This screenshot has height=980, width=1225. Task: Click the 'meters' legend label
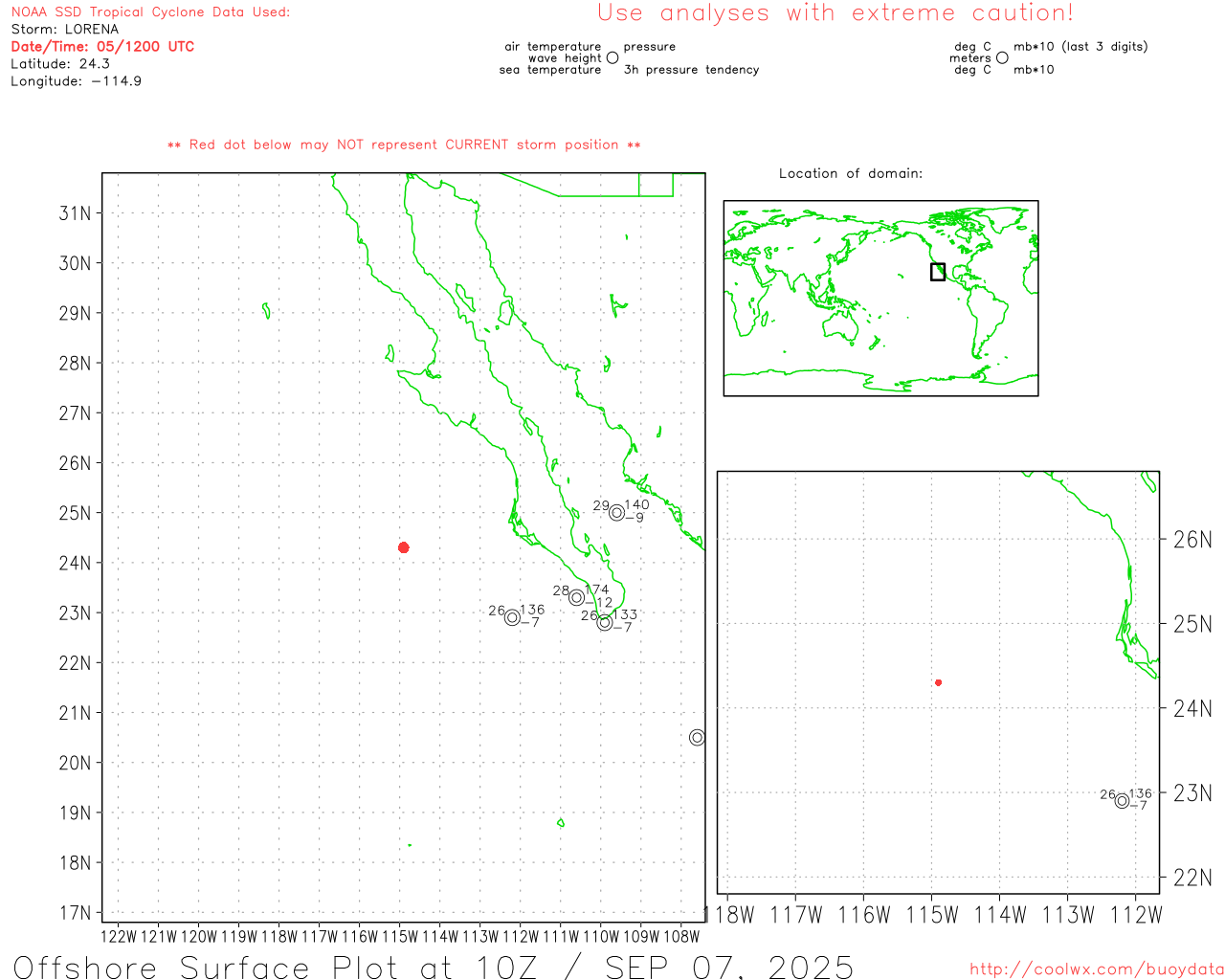click(970, 58)
